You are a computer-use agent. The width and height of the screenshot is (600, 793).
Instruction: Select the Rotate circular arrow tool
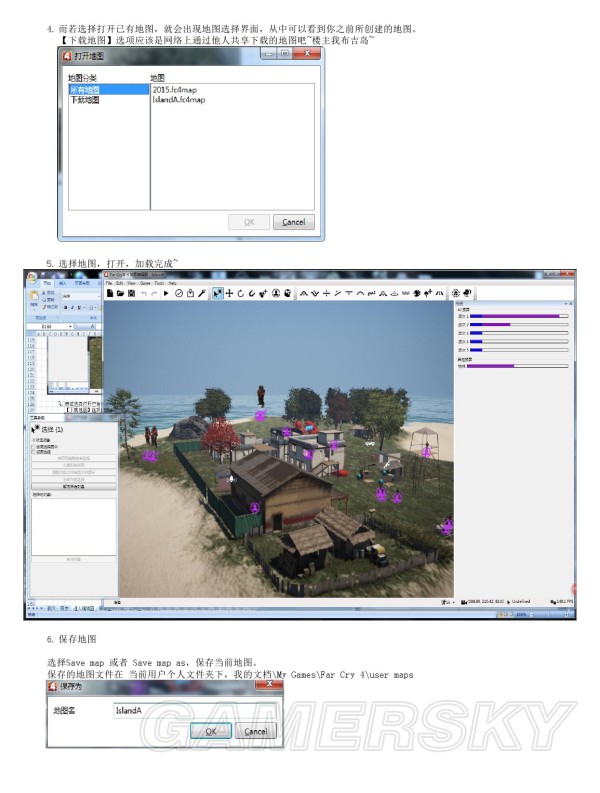click(x=241, y=293)
